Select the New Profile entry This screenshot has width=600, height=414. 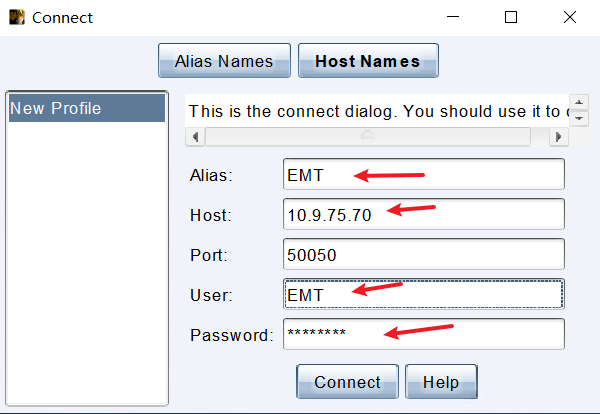[85, 108]
